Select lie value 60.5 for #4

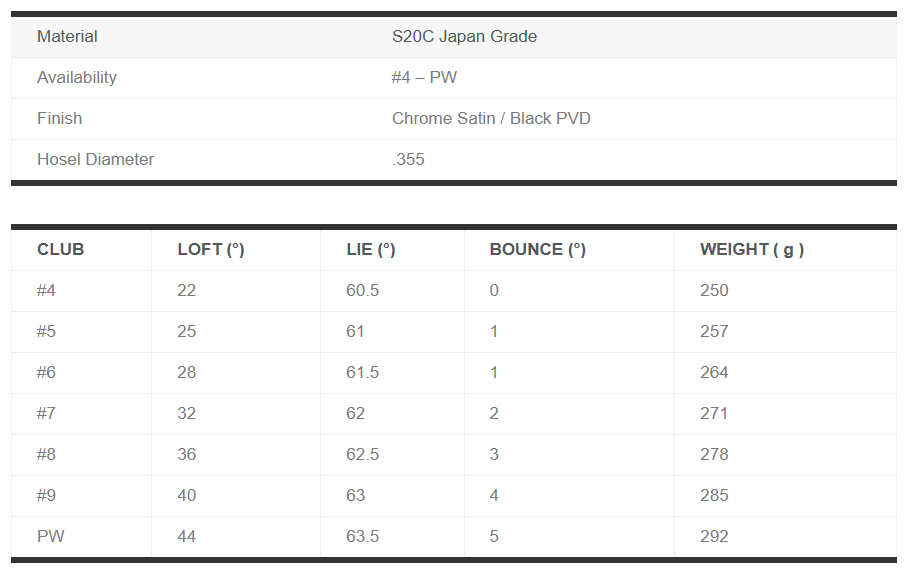(362, 291)
